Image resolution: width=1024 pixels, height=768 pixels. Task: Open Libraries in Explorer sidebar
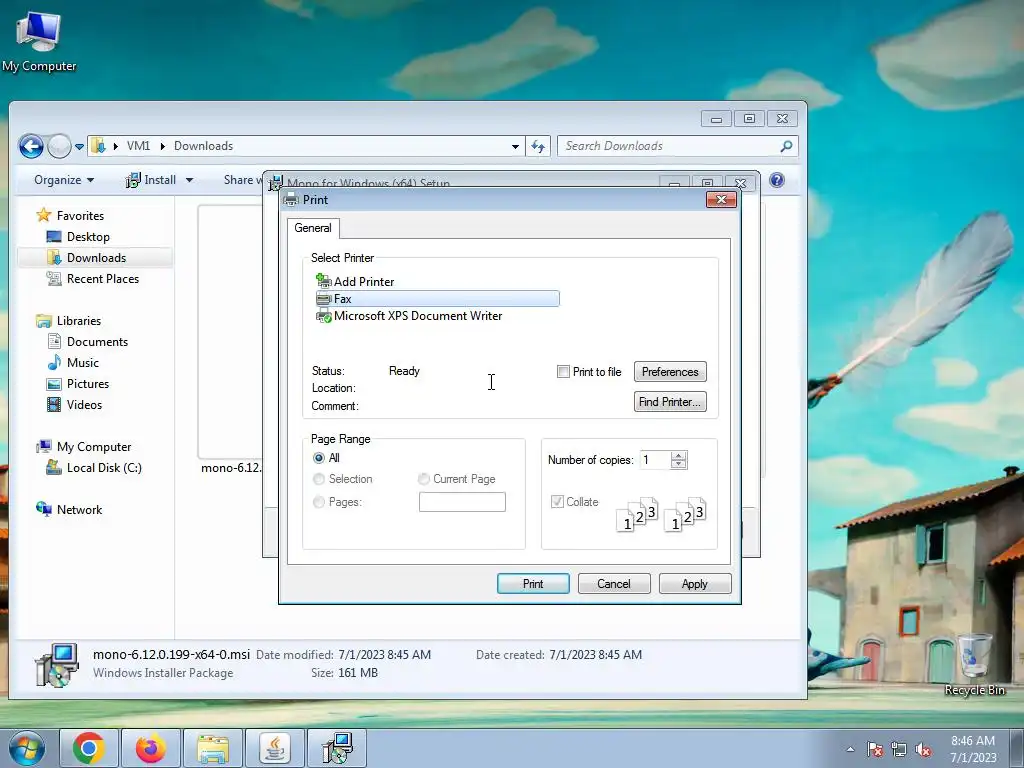point(78,321)
